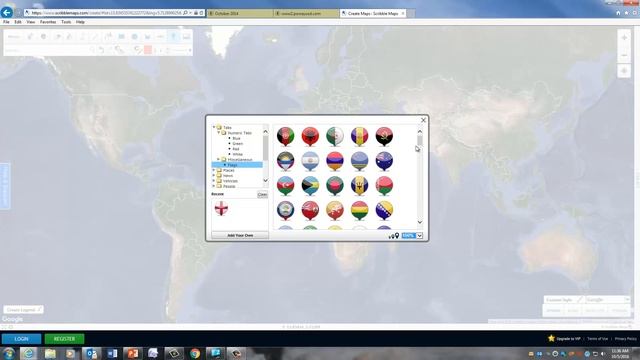Pick the Bahamas flag marker
The width and height of the screenshot is (640, 360).
(x=310, y=186)
